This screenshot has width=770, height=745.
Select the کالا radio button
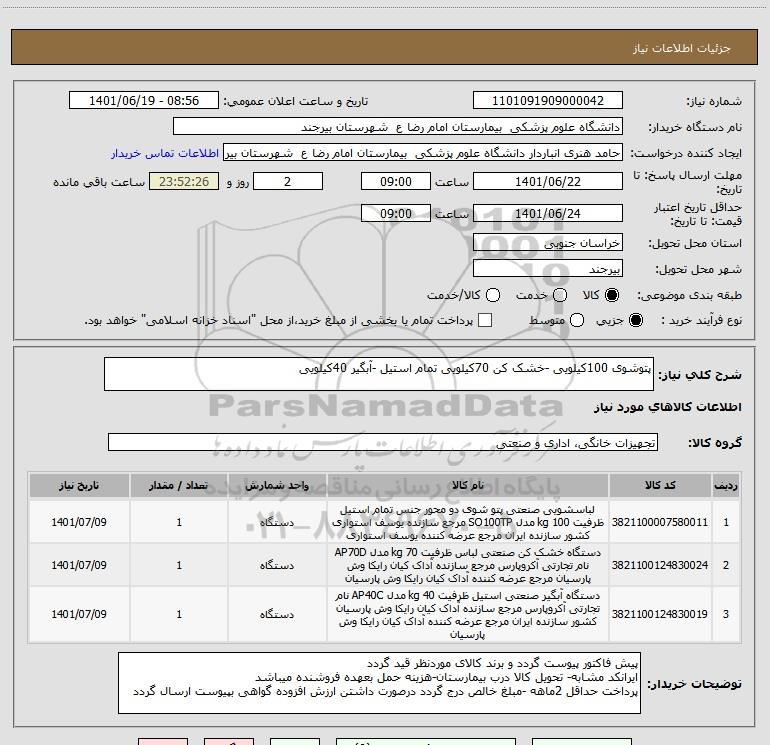coord(612,295)
